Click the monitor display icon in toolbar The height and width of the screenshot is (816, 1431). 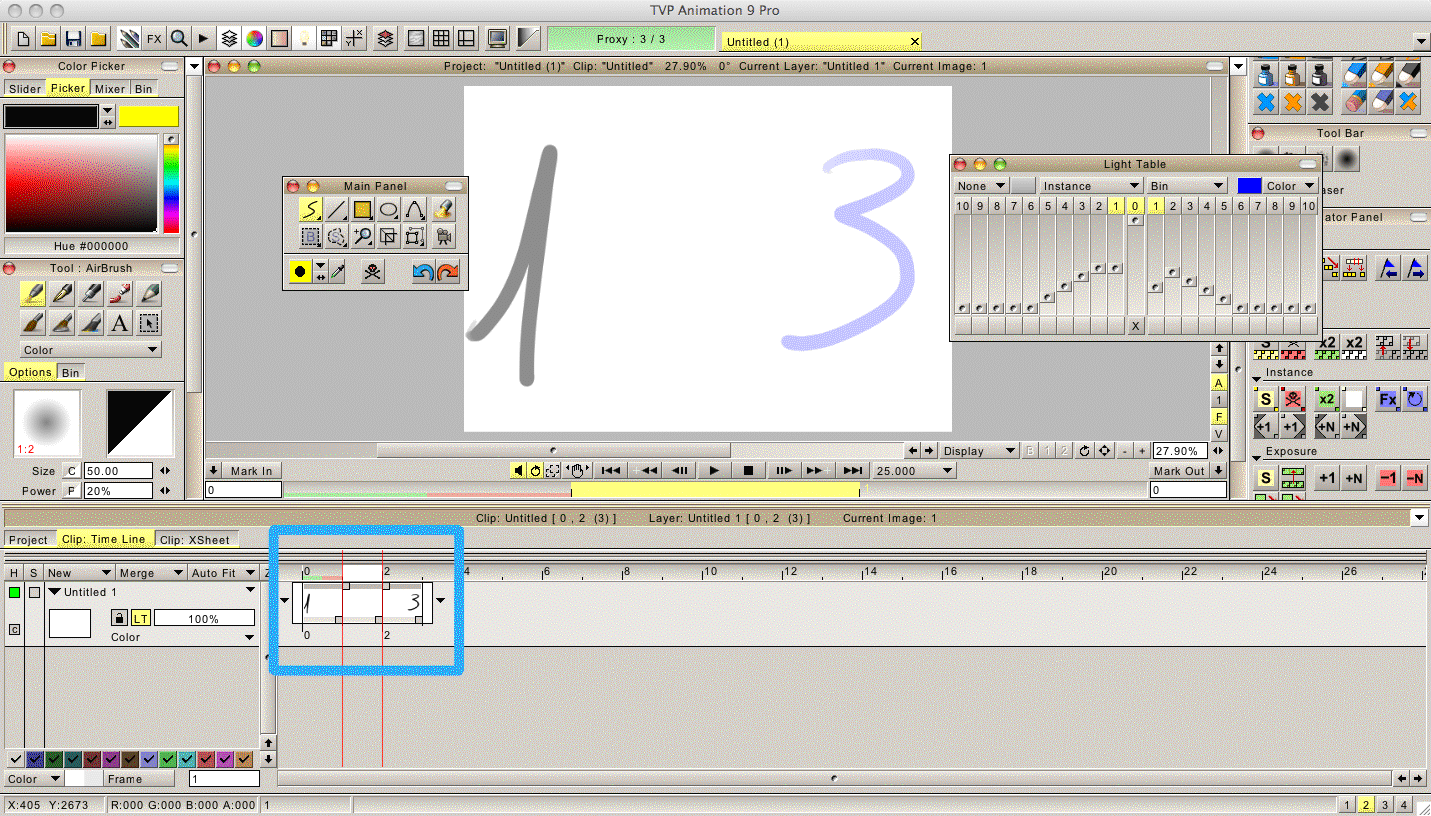point(497,39)
